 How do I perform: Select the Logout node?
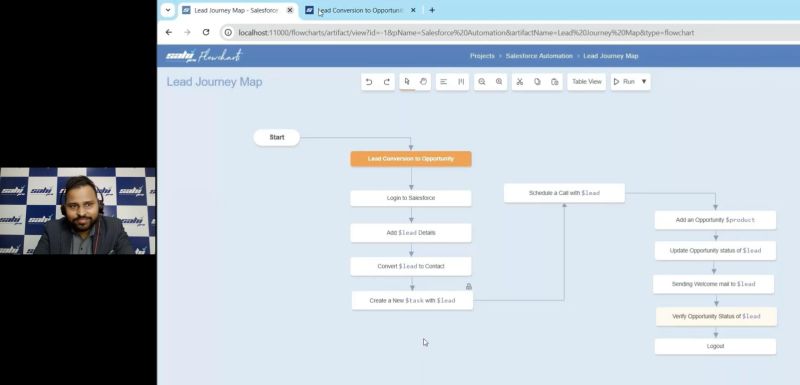pos(715,346)
